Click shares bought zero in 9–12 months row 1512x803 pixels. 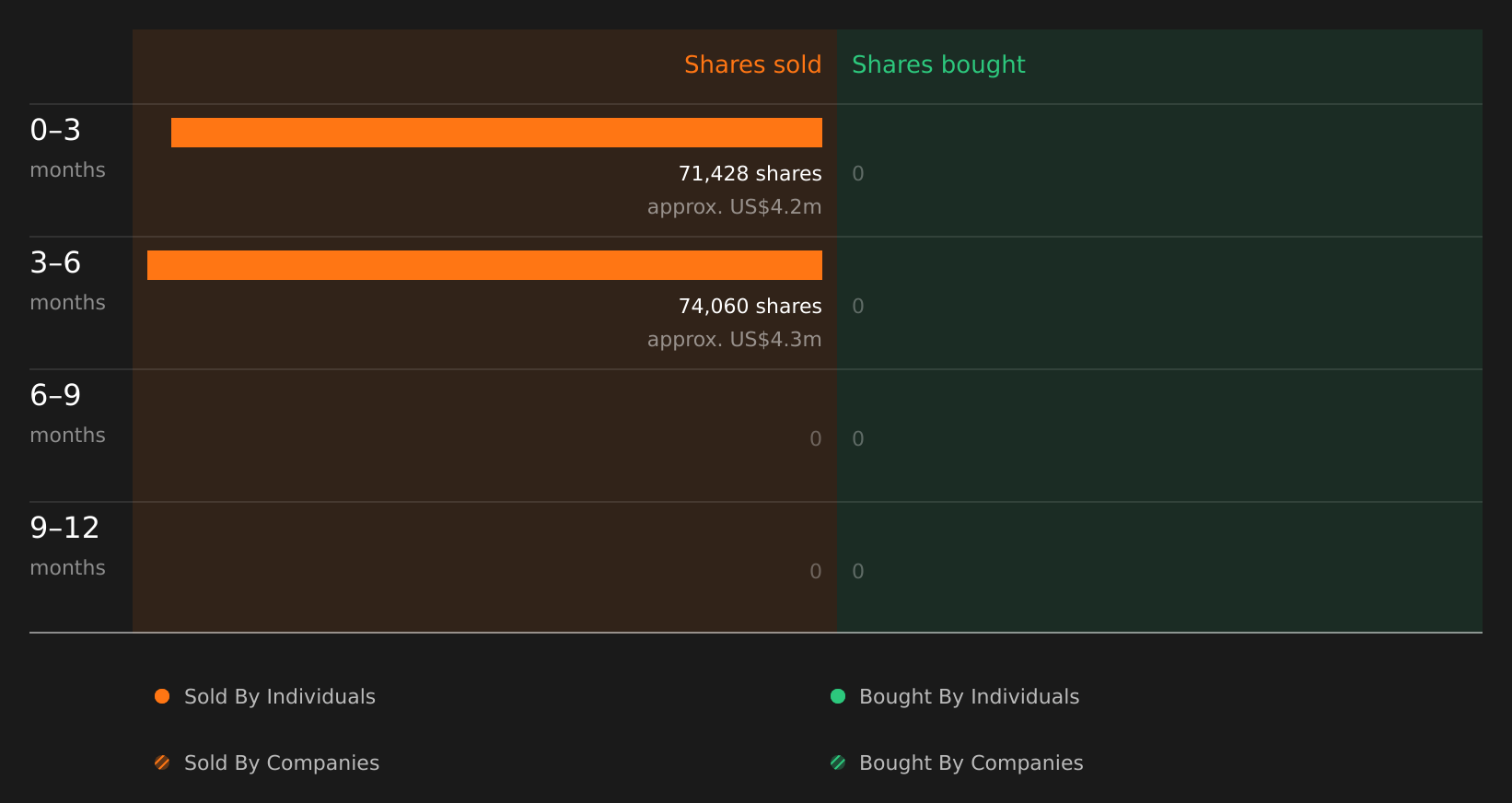point(858,571)
